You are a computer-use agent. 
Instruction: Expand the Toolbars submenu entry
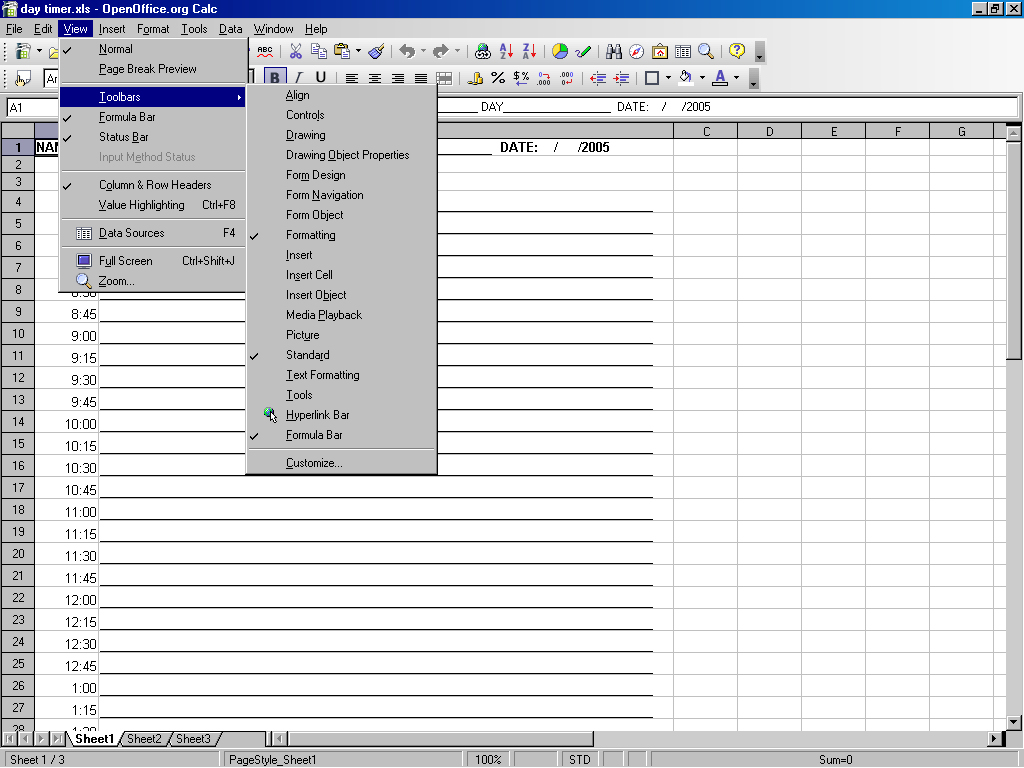(x=152, y=97)
